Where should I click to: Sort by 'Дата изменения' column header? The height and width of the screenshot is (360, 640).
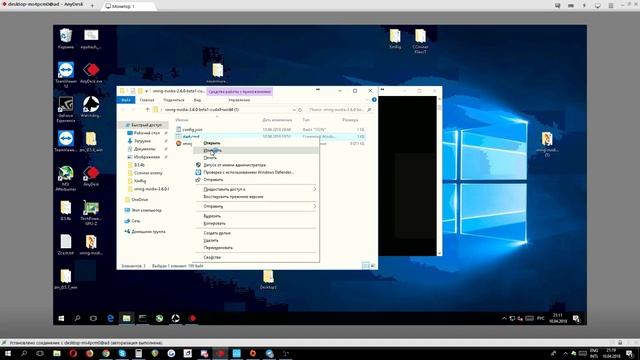[x=277, y=120]
